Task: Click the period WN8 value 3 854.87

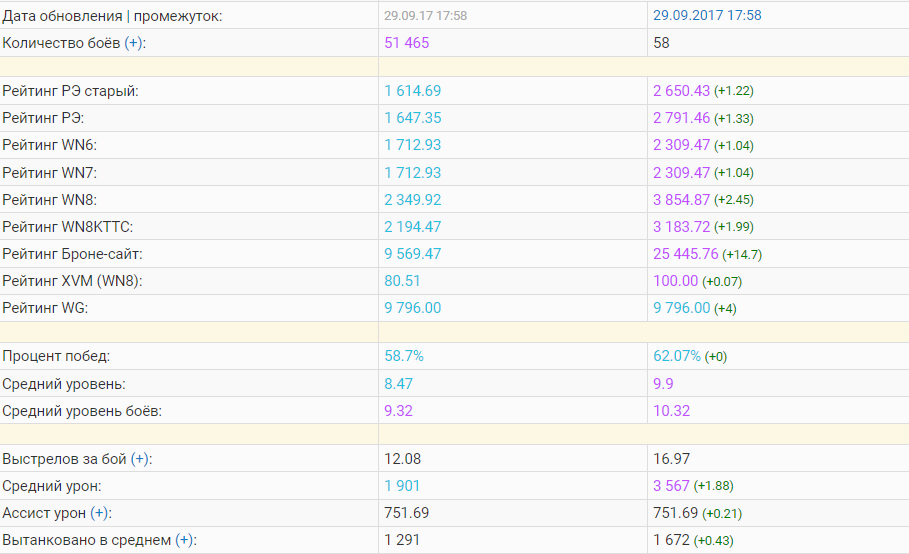Action: click(681, 199)
